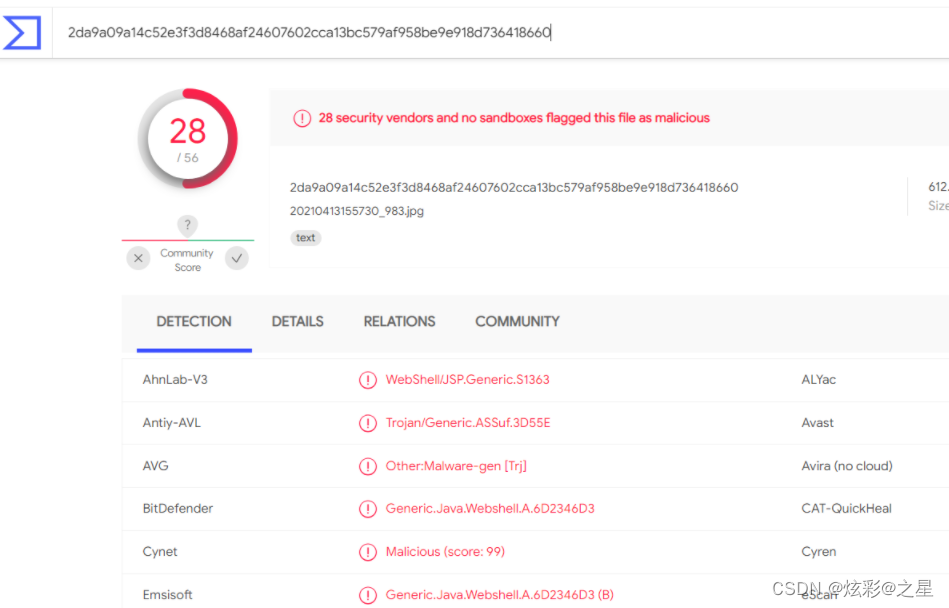Click the Cyren vendor name
949x608 pixels.
[x=818, y=552]
